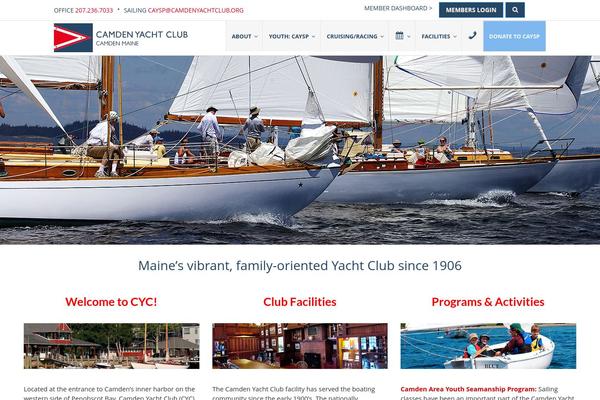Click the Camden Yacht Club burgee logo
The width and height of the screenshot is (600, 400).
[73, 38]
